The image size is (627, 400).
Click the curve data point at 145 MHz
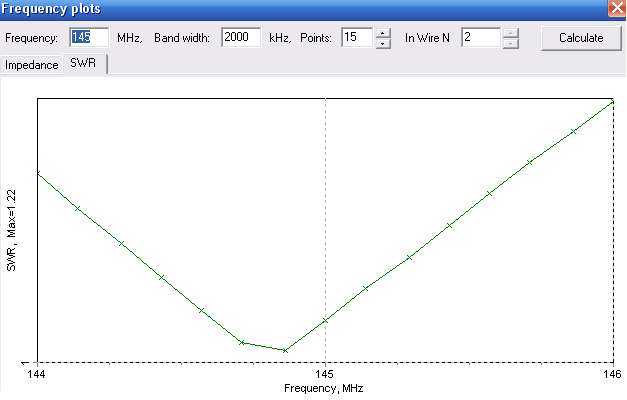click(x=325, y=320)
